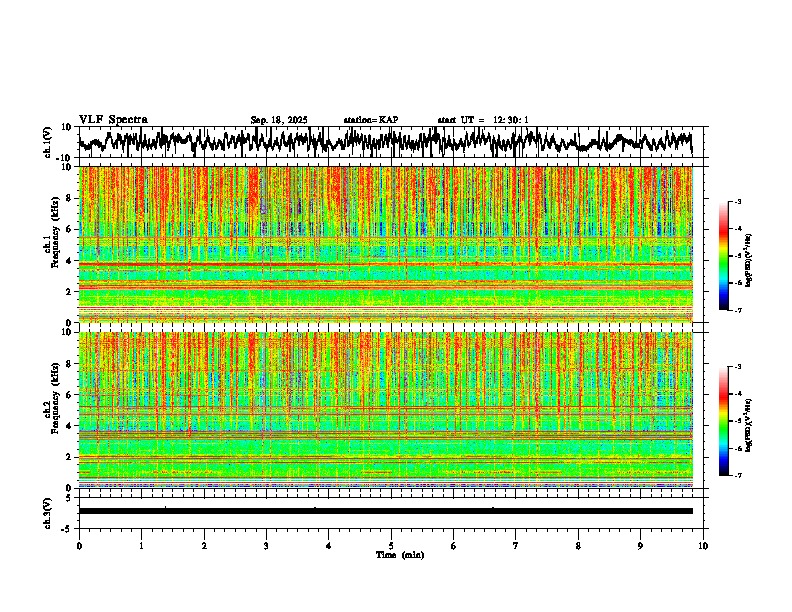Click the time axis tick label '5'
Viewport: 792px width, 612px height.
[x=391, y=546]
